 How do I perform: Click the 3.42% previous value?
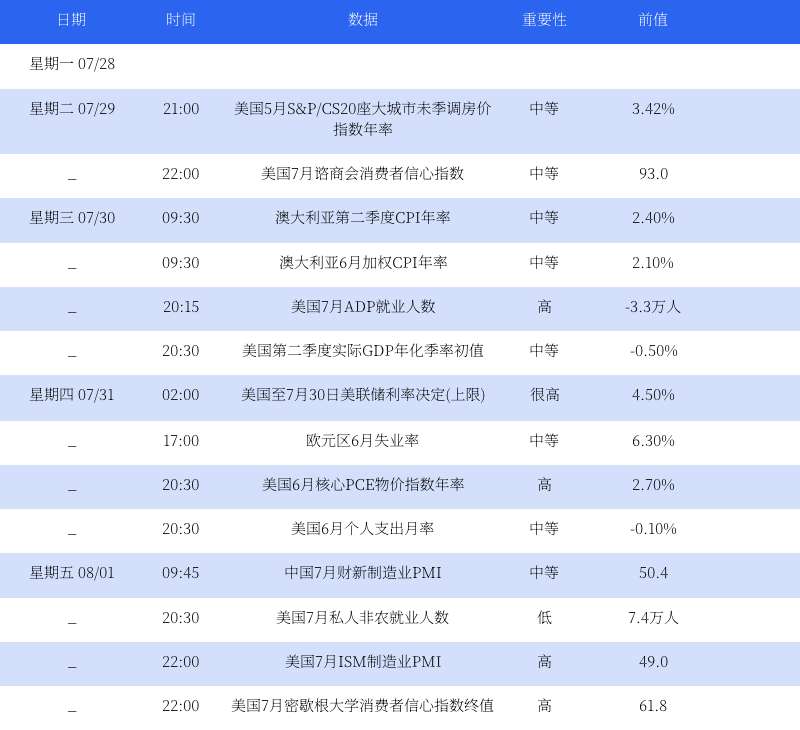pyautogui.click(x=653, y=109)
